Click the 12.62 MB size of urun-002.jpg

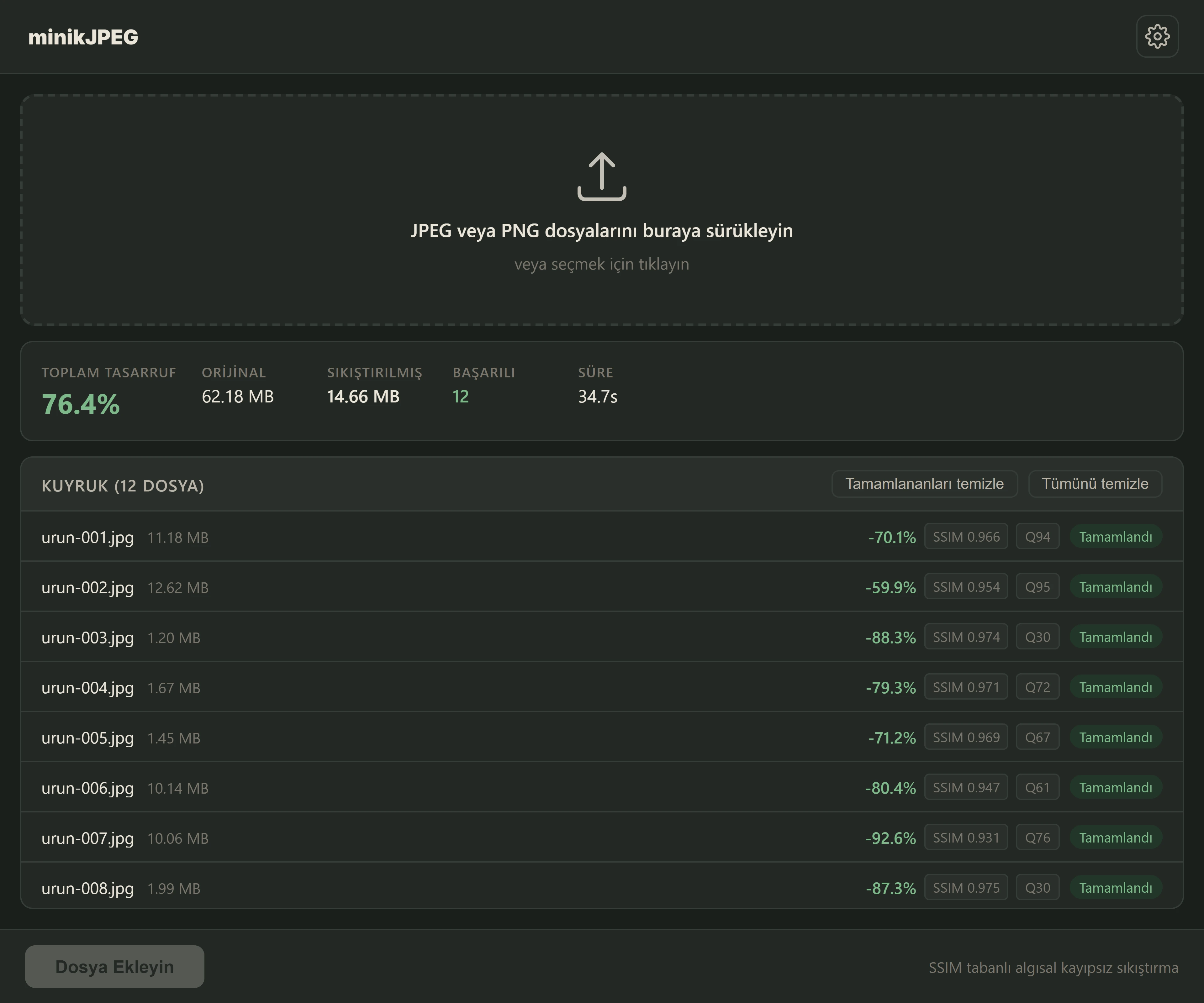pyautogui.click(x=178, y=587)
